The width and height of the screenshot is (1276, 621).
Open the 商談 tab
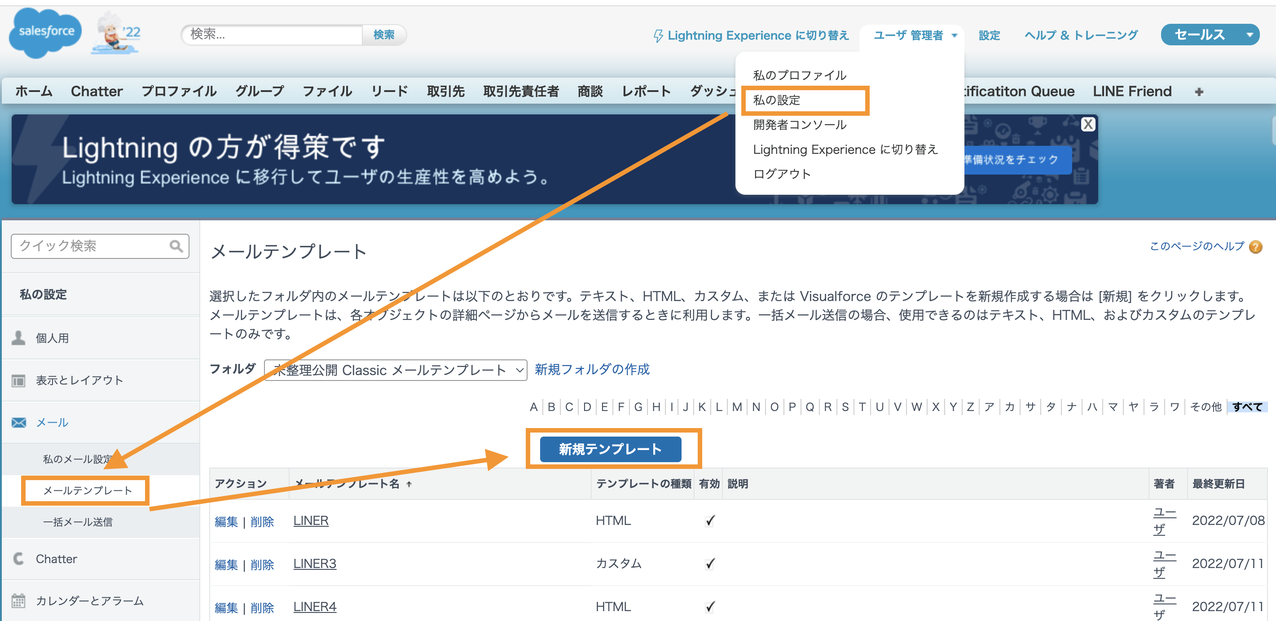pos(590,91)
